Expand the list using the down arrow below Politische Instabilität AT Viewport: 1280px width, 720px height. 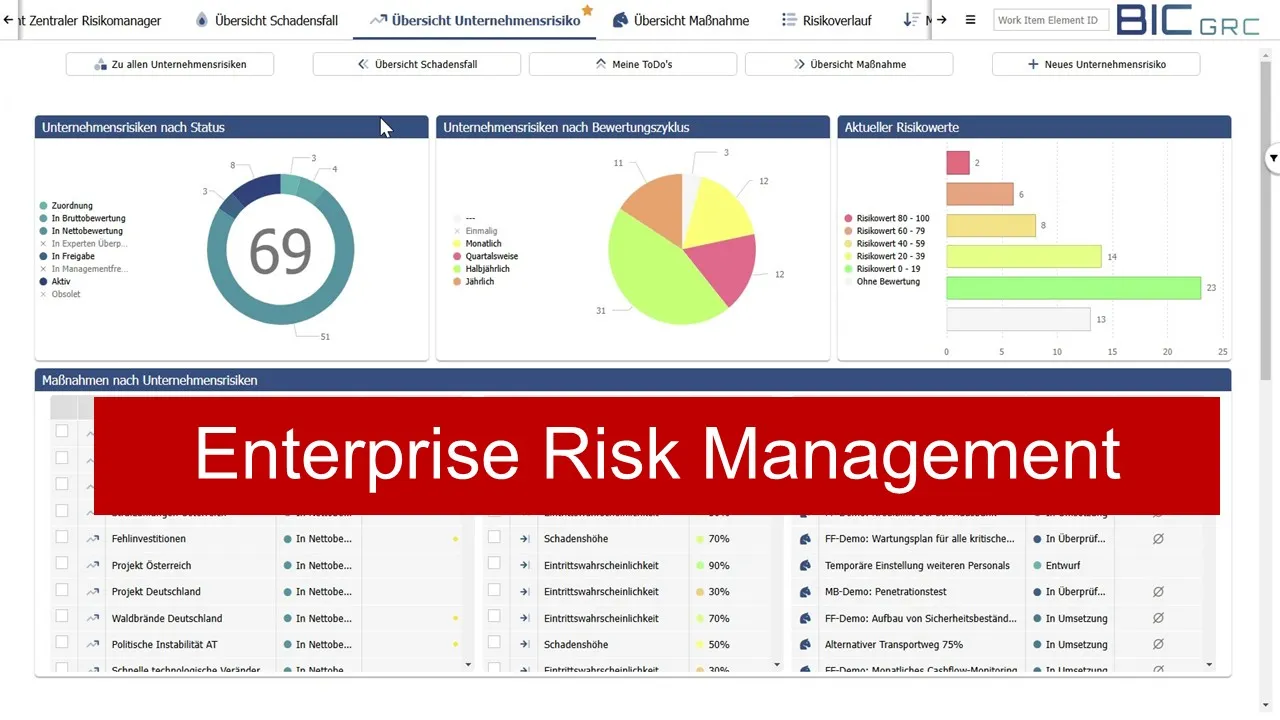point(468,664)
